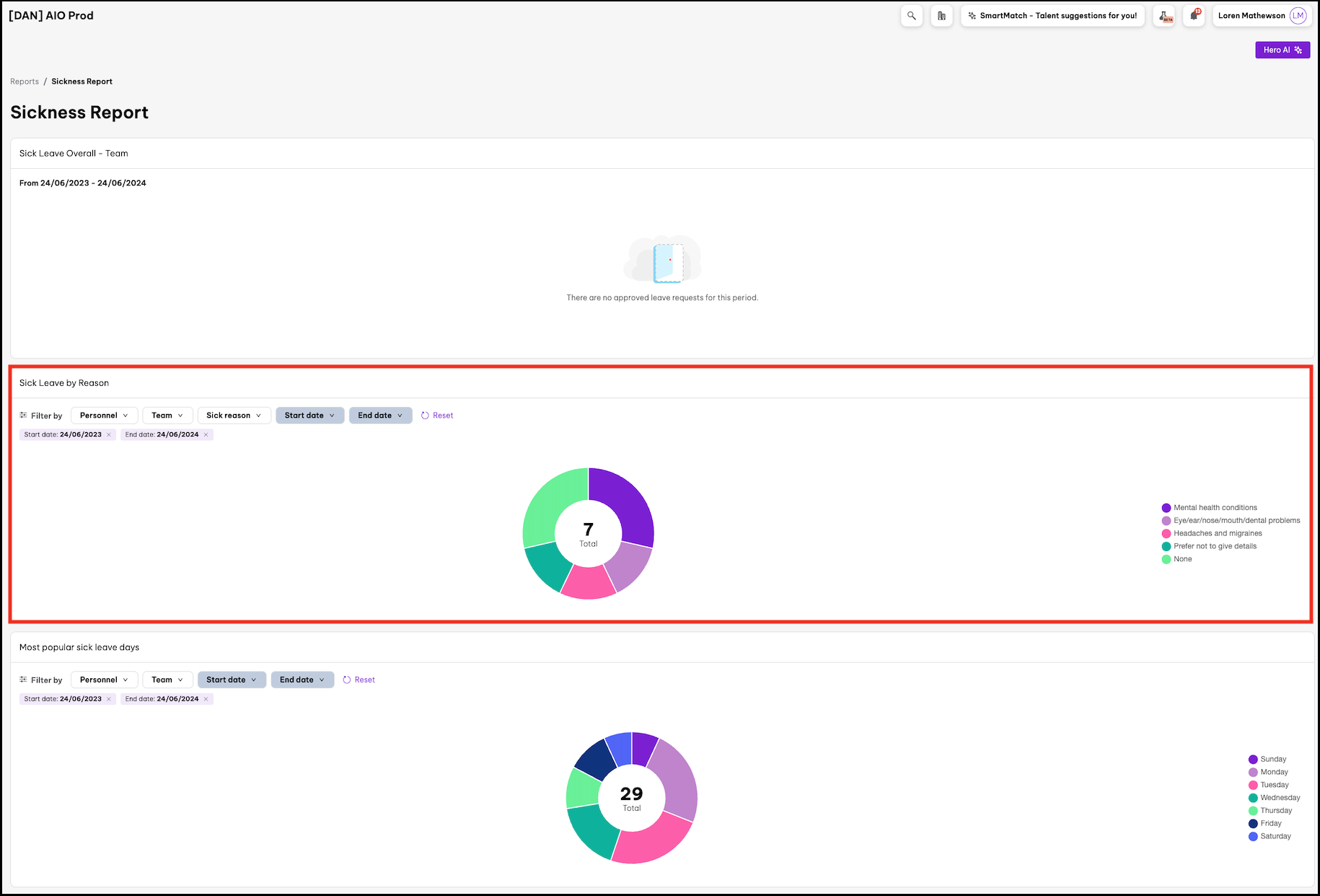
Task: Remove End date chip in Sick Leave by Reason
Action: 206,435
